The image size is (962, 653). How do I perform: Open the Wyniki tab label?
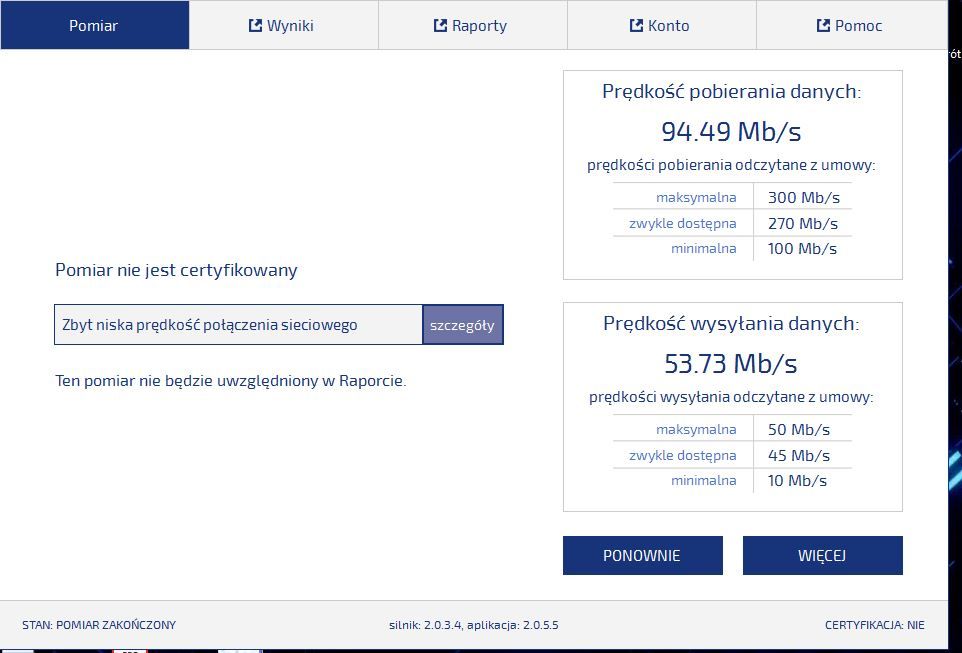[x=290, y=26]
